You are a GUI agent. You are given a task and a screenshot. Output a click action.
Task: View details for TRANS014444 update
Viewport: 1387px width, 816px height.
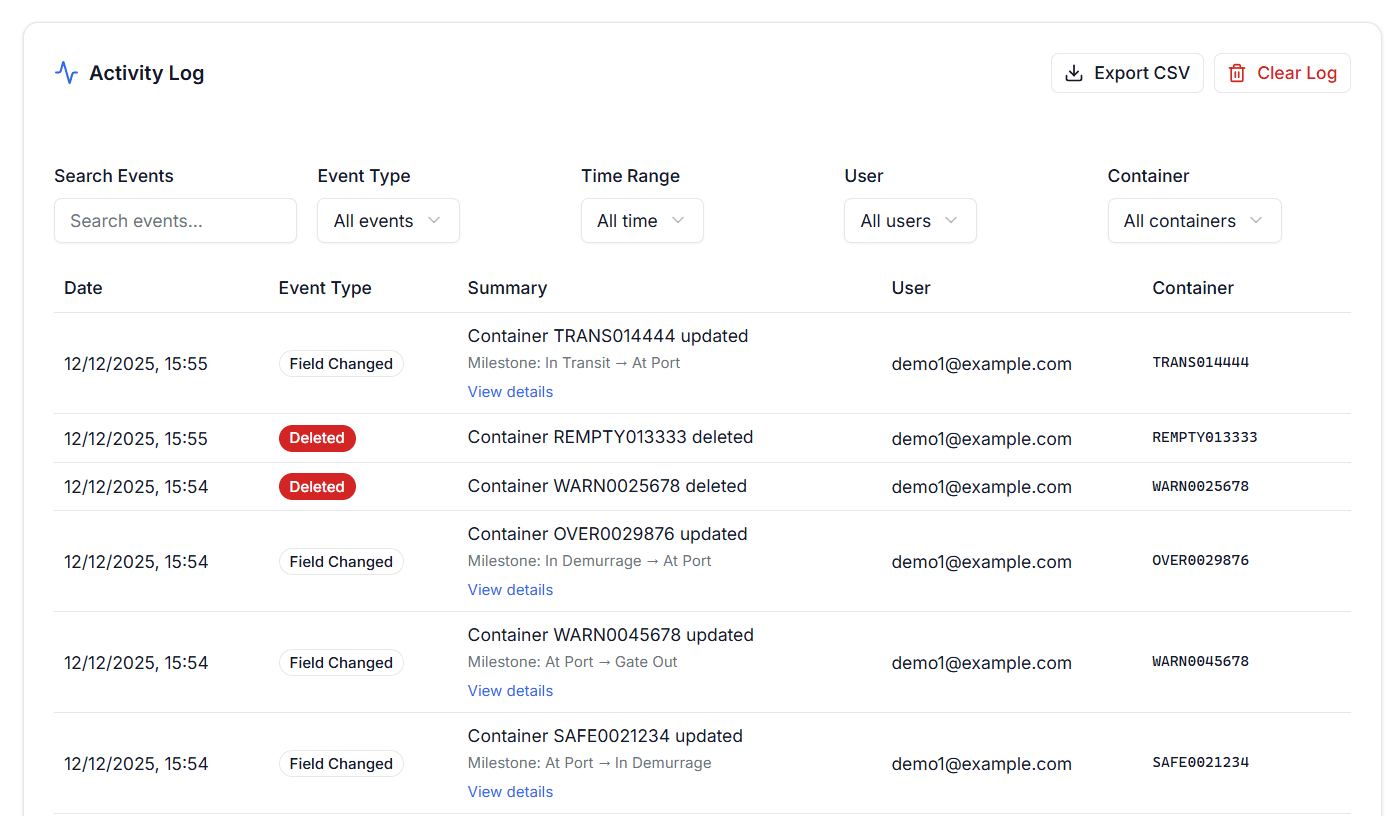click(x=510, y=392)
